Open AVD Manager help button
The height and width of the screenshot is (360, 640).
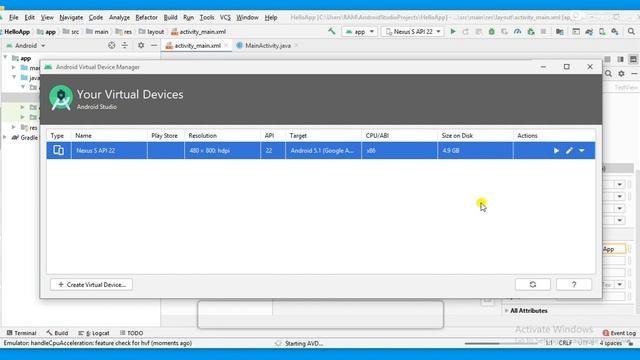point(574,284)
